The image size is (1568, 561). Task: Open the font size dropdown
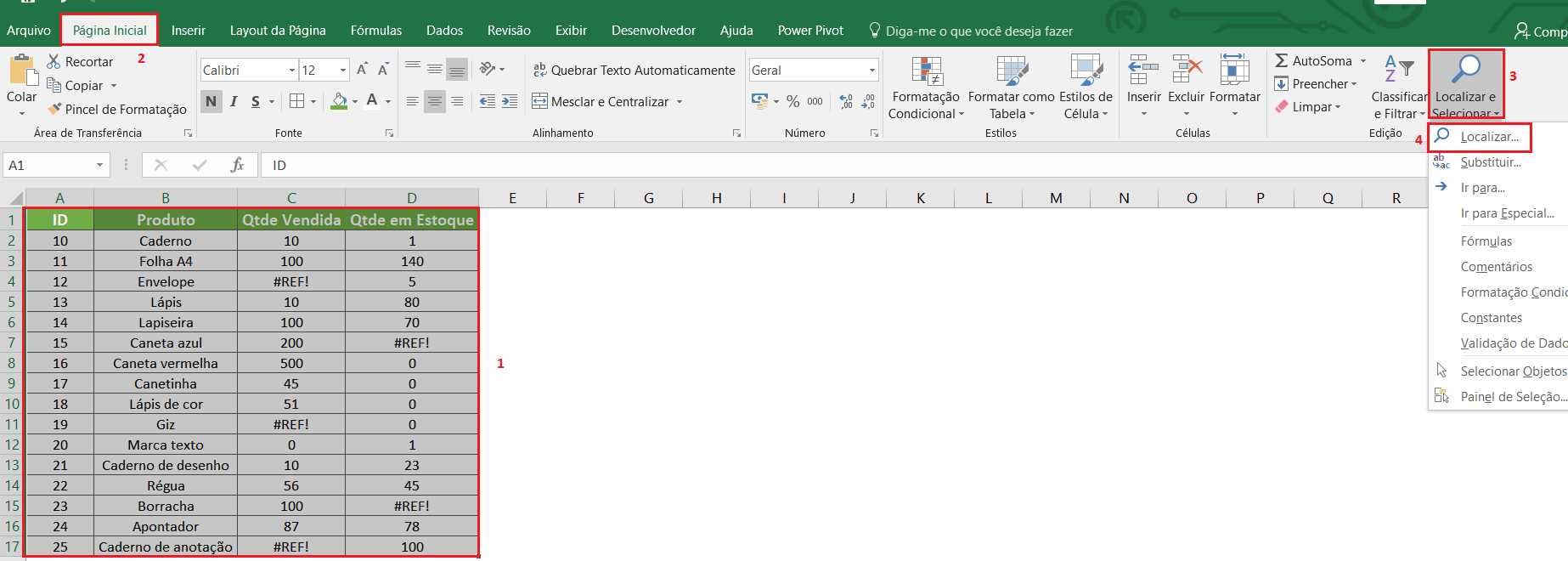(x=343, y=71)
